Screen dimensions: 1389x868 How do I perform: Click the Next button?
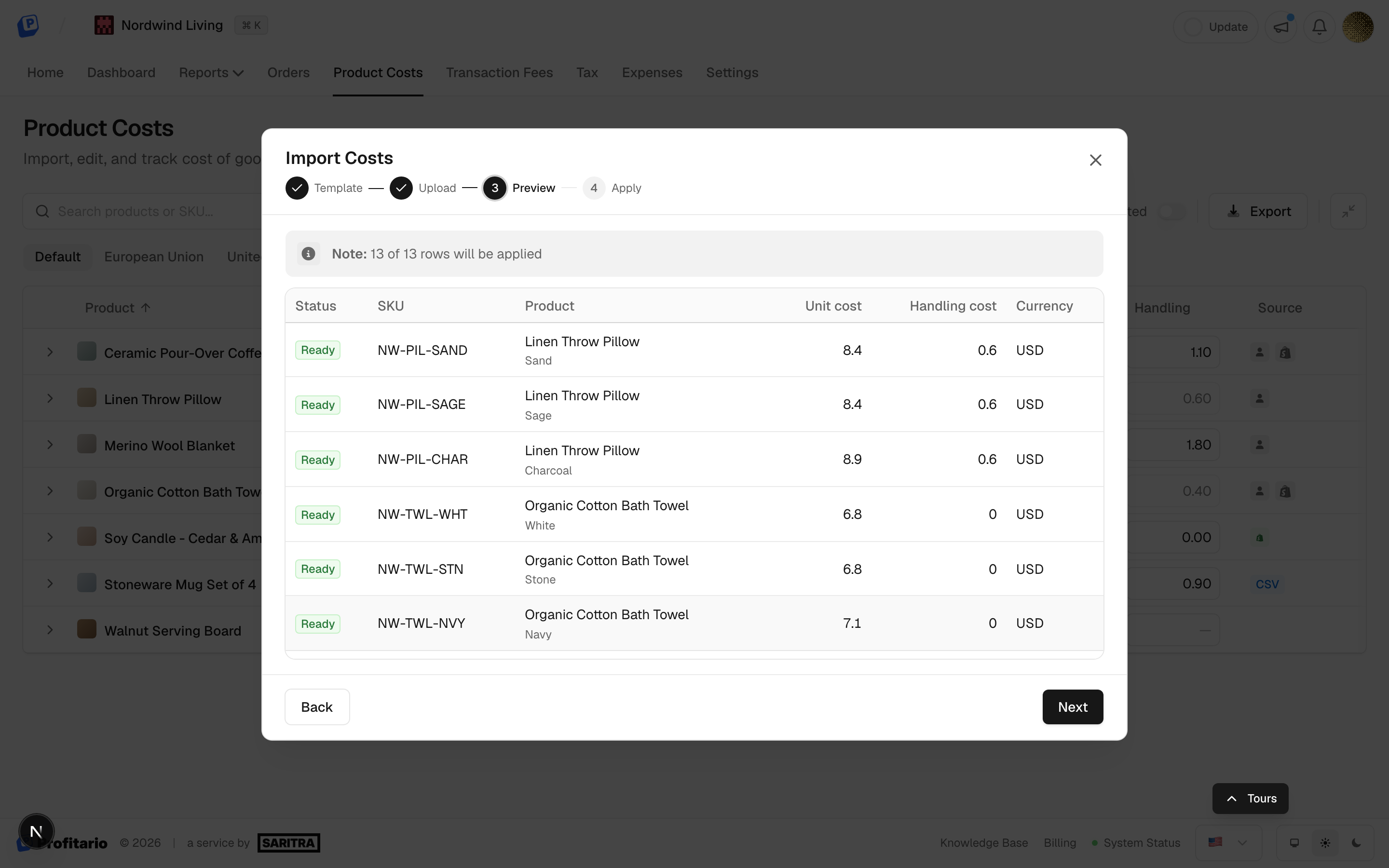[1072, 706]
